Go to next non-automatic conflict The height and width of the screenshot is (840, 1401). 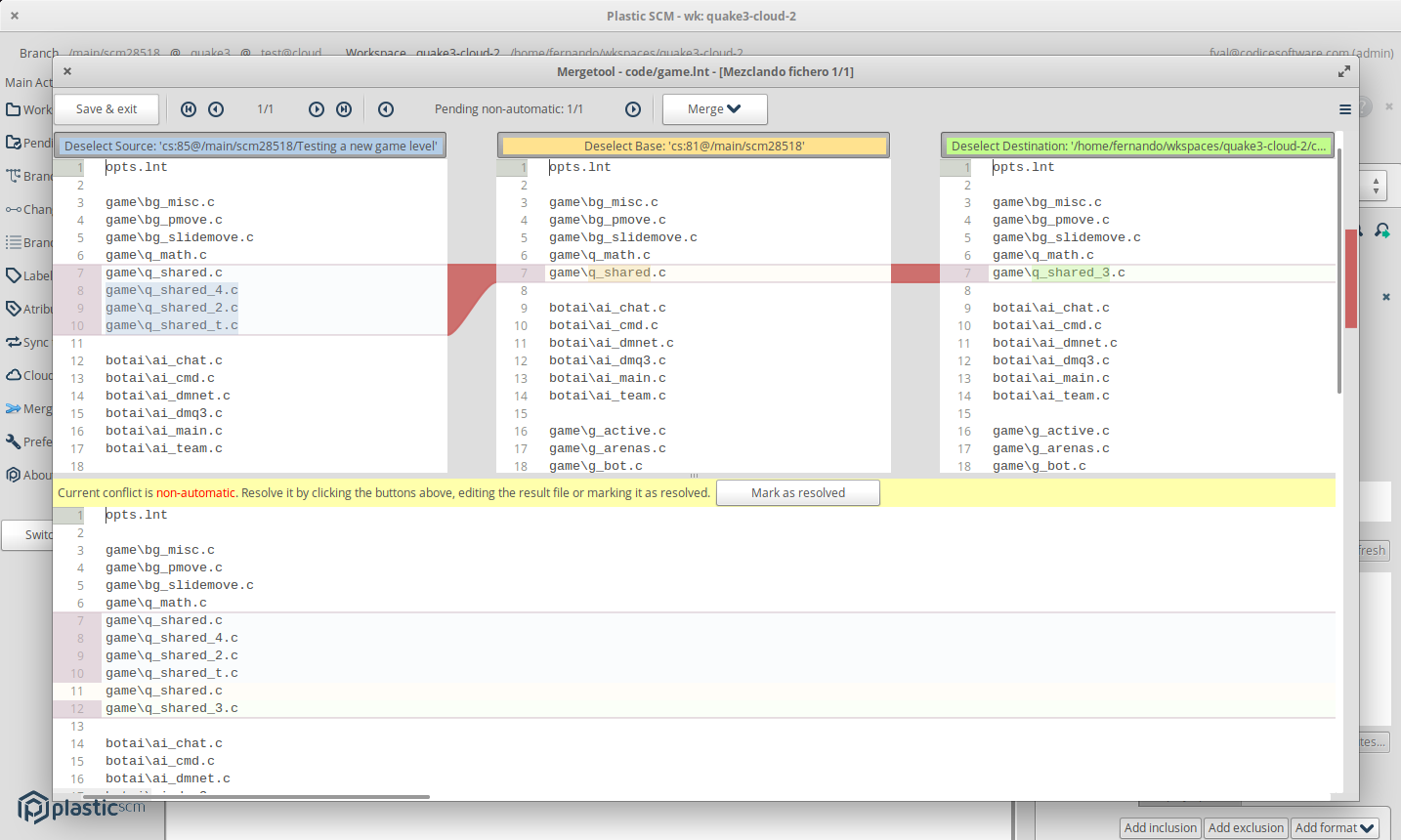[x=633, y=109]
